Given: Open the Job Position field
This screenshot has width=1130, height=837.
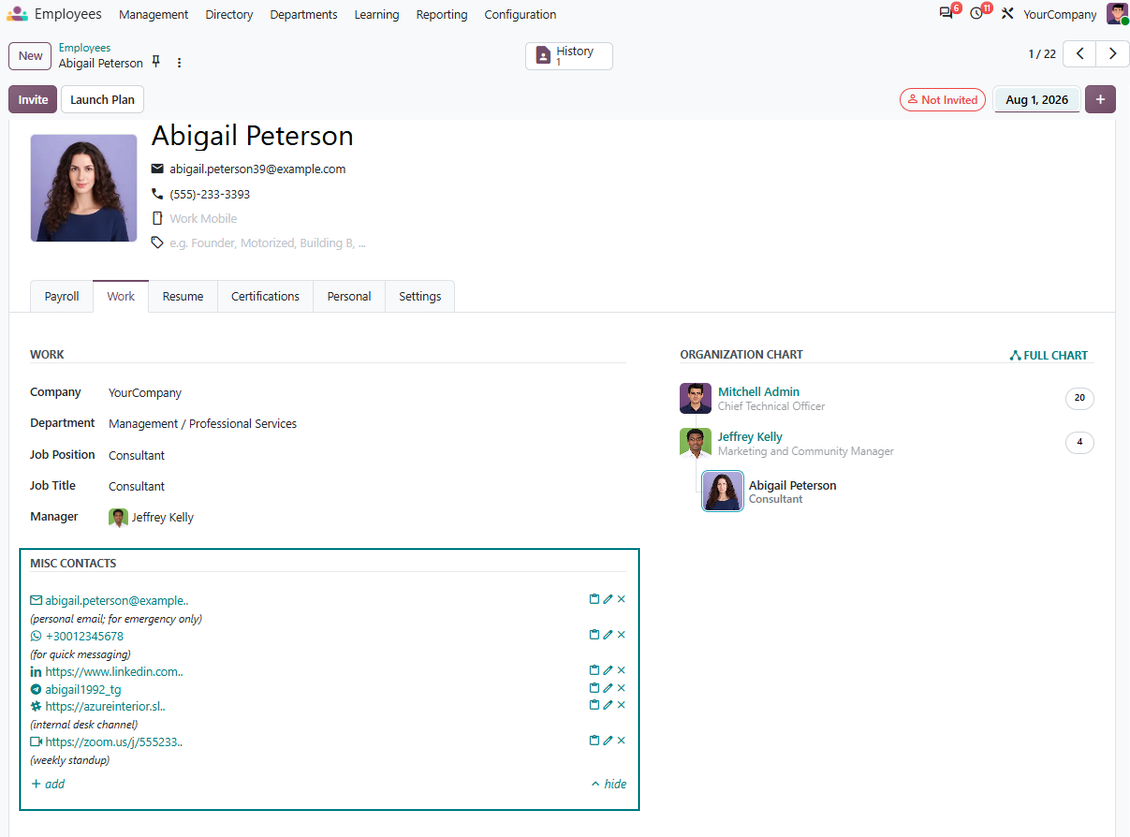Looking at the screenshot, I should (137, 456).
